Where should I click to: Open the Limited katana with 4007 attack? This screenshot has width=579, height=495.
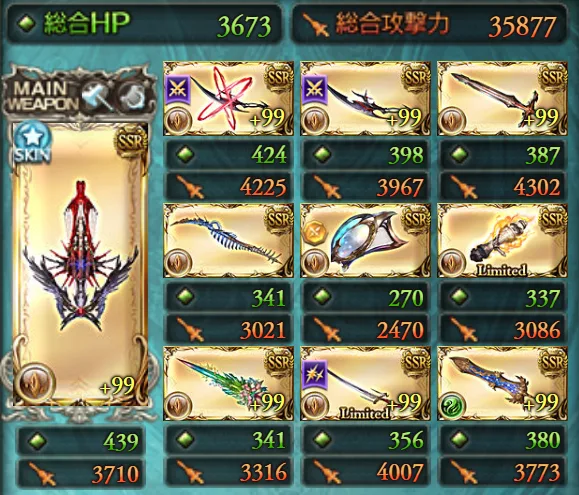(365, 384)
